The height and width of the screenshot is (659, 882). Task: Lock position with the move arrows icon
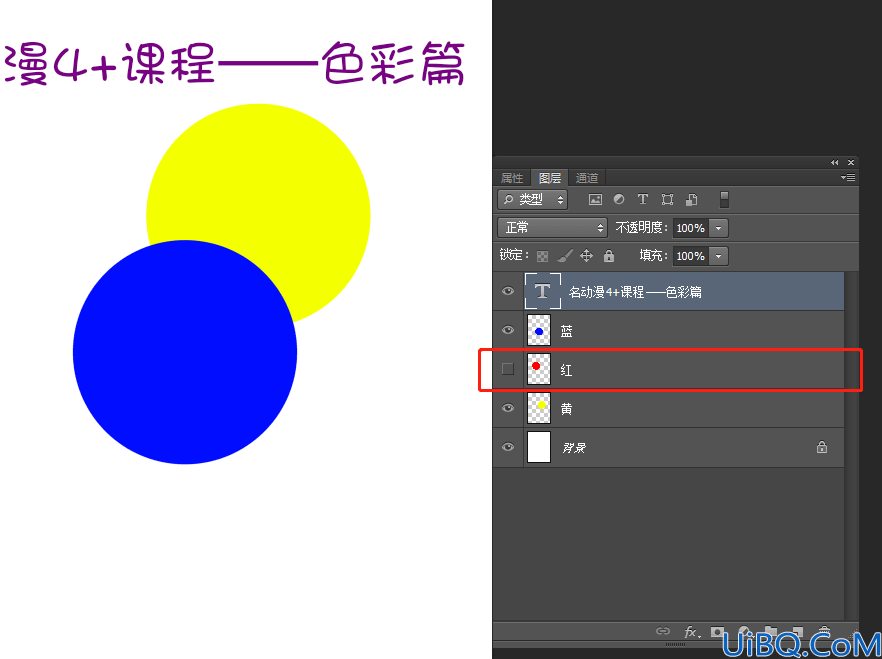586,256
